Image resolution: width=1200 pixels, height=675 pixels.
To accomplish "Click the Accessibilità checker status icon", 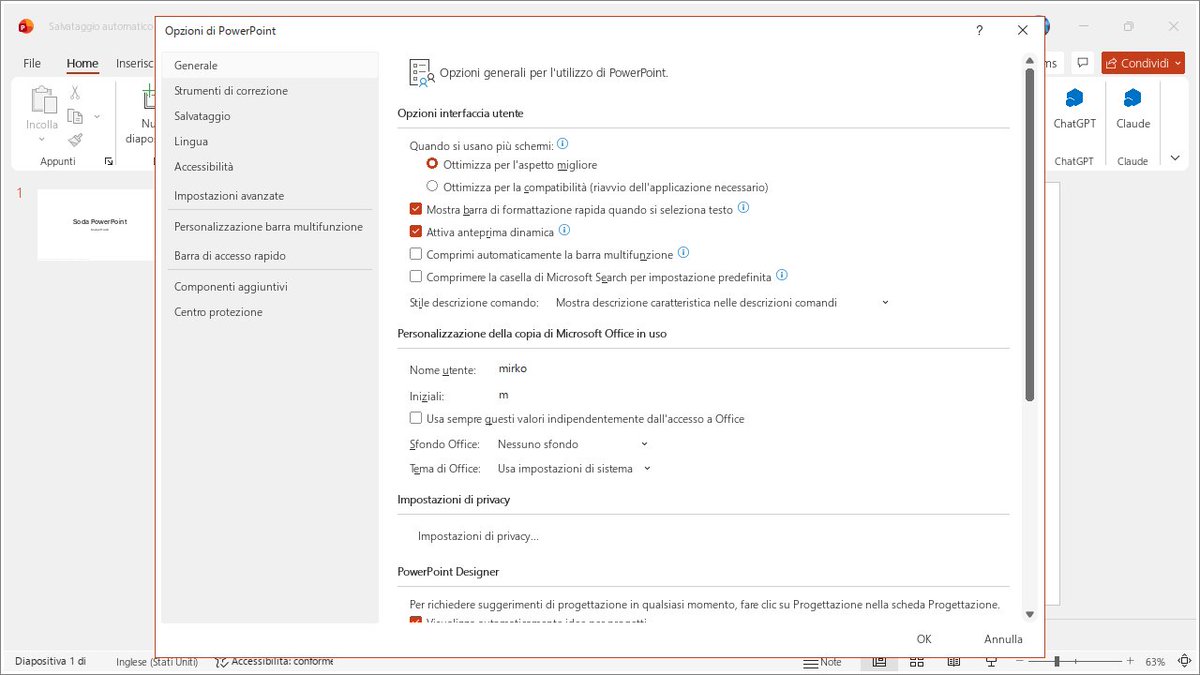I will pos(221,662).
